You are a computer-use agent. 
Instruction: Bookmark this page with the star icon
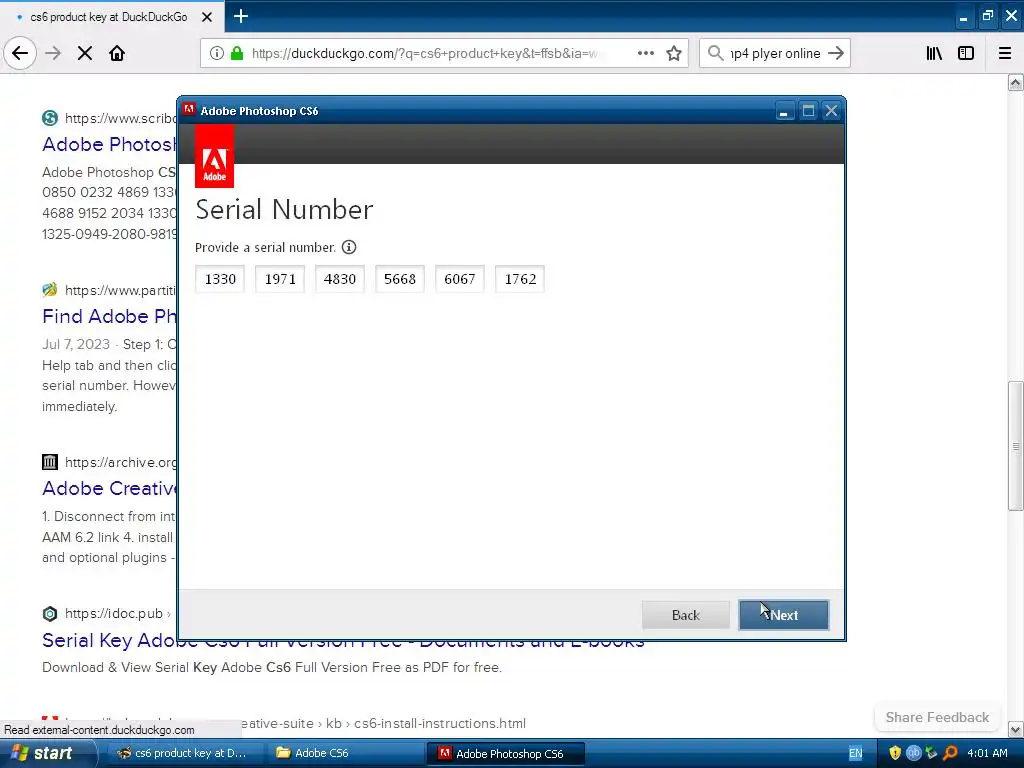[674, 53]
